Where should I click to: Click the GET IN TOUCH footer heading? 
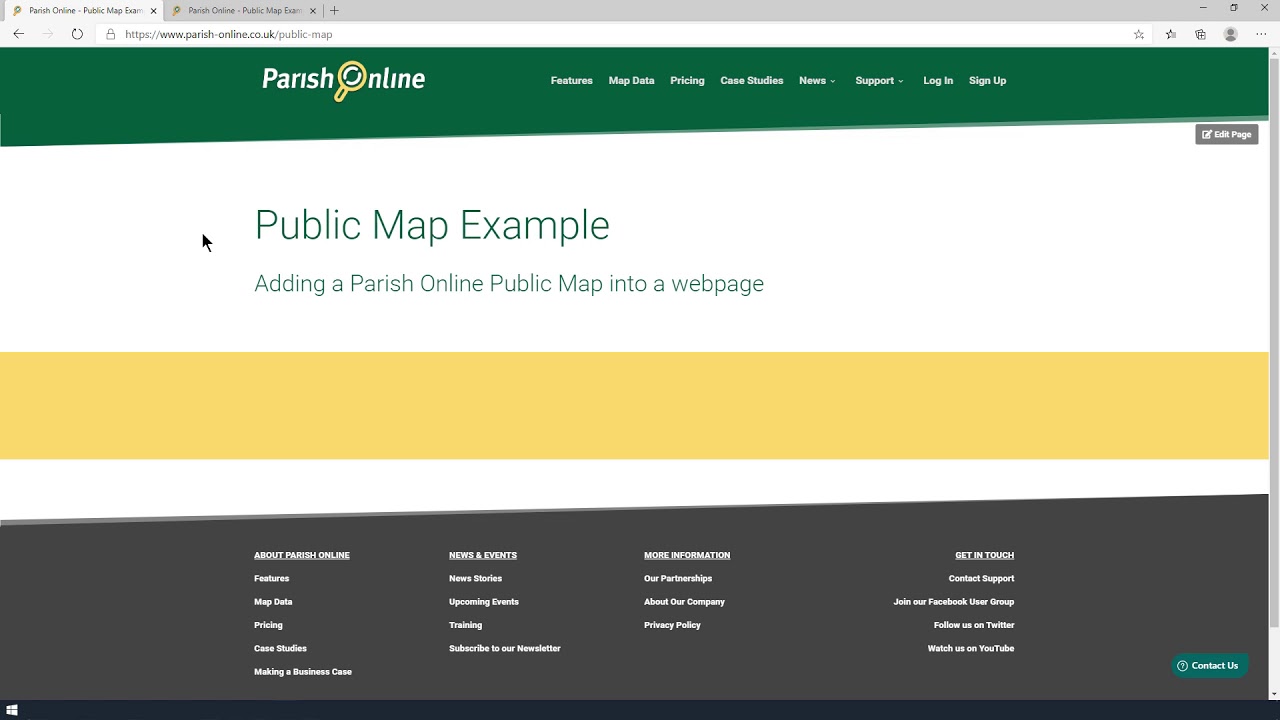pyautogui.click(x=985, y=555)
